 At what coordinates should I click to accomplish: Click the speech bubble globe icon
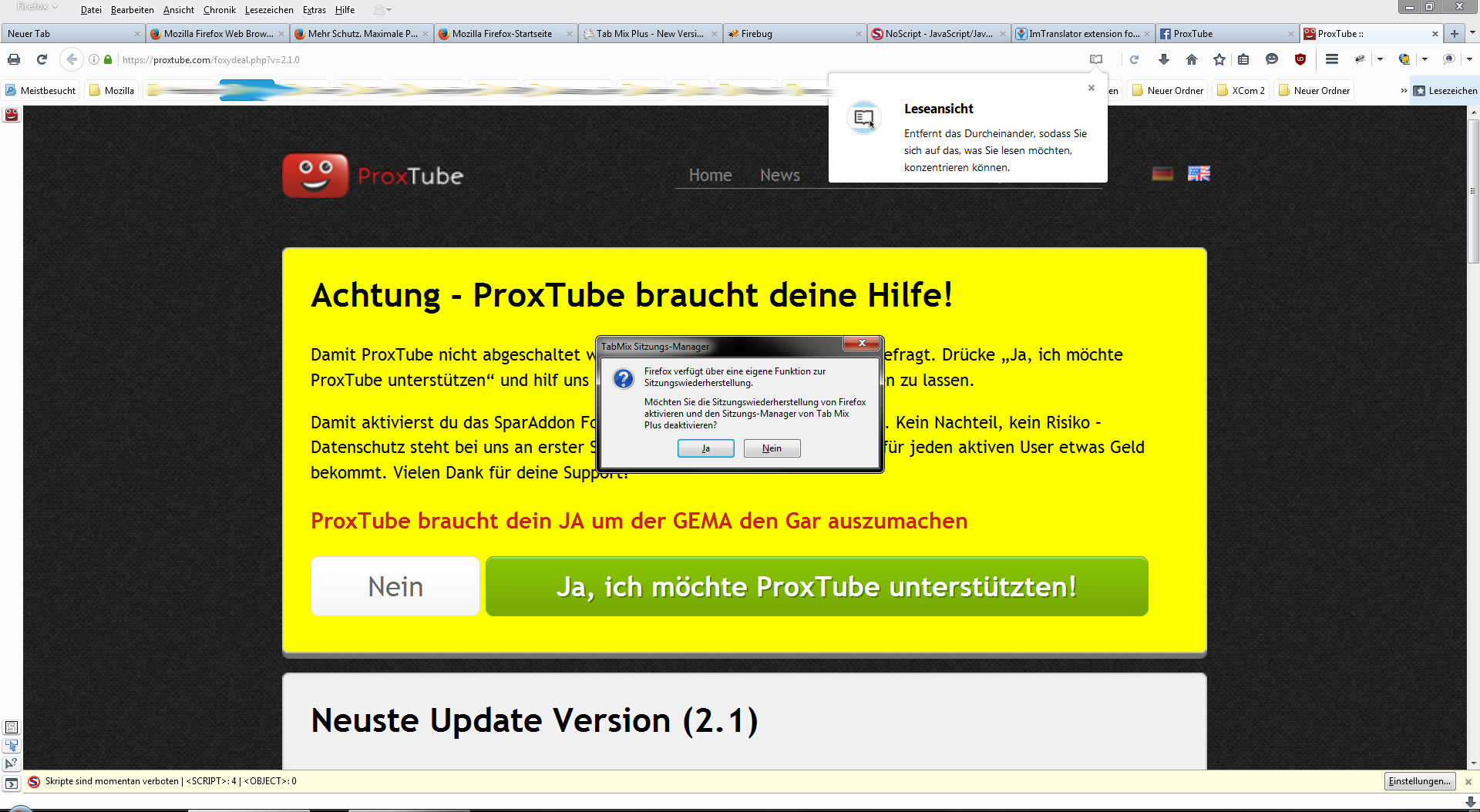[1449, 59]
